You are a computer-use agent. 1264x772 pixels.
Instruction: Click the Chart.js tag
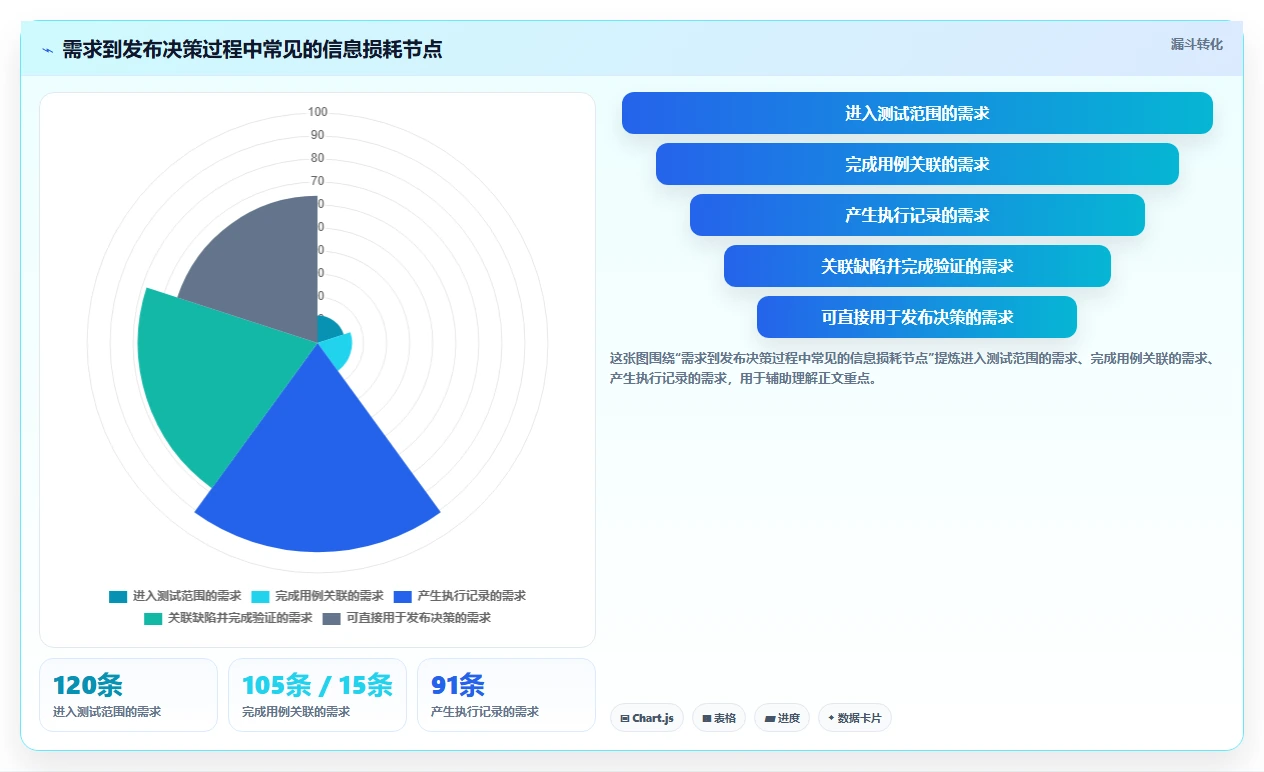647,718
